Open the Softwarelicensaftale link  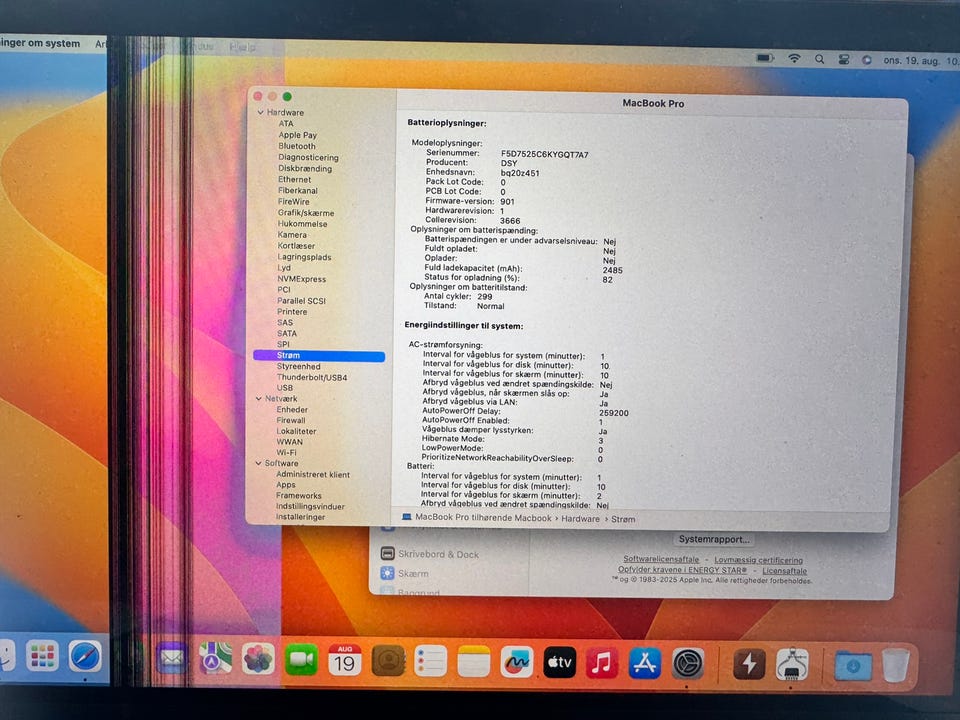pyautogui.click(x=661, y=559)
